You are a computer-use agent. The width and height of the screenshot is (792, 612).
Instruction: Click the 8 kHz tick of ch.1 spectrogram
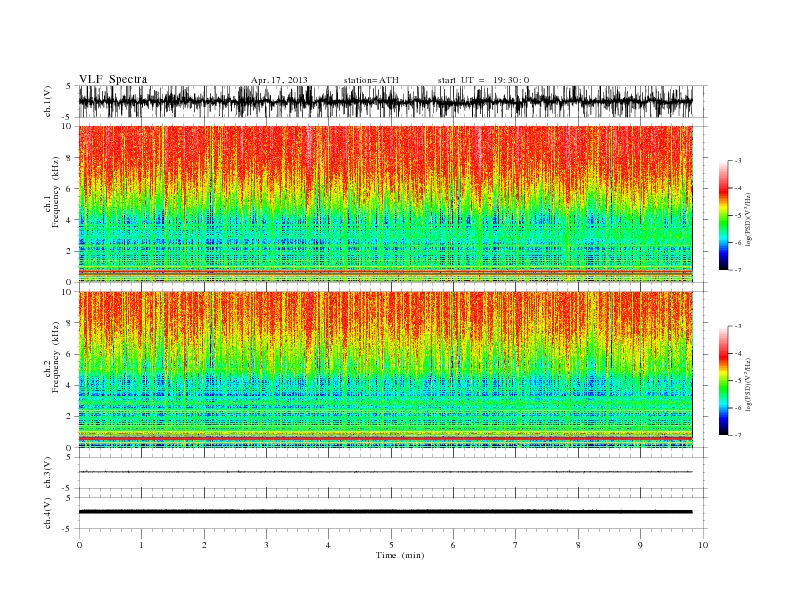69,158
